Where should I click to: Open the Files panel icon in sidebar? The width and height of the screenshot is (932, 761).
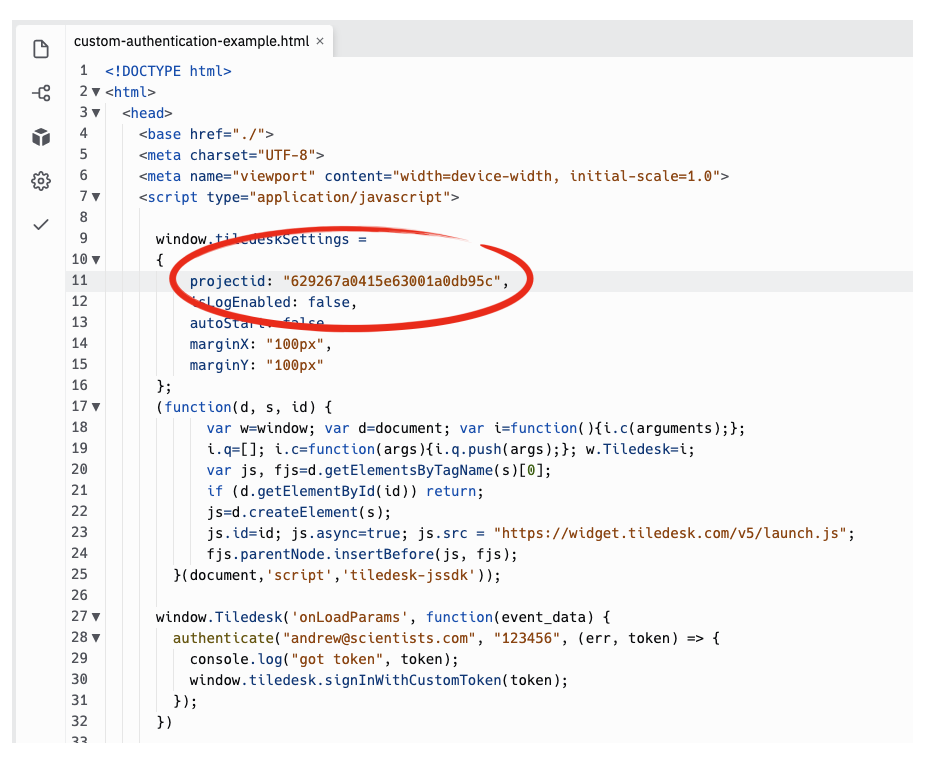[41, 49]
